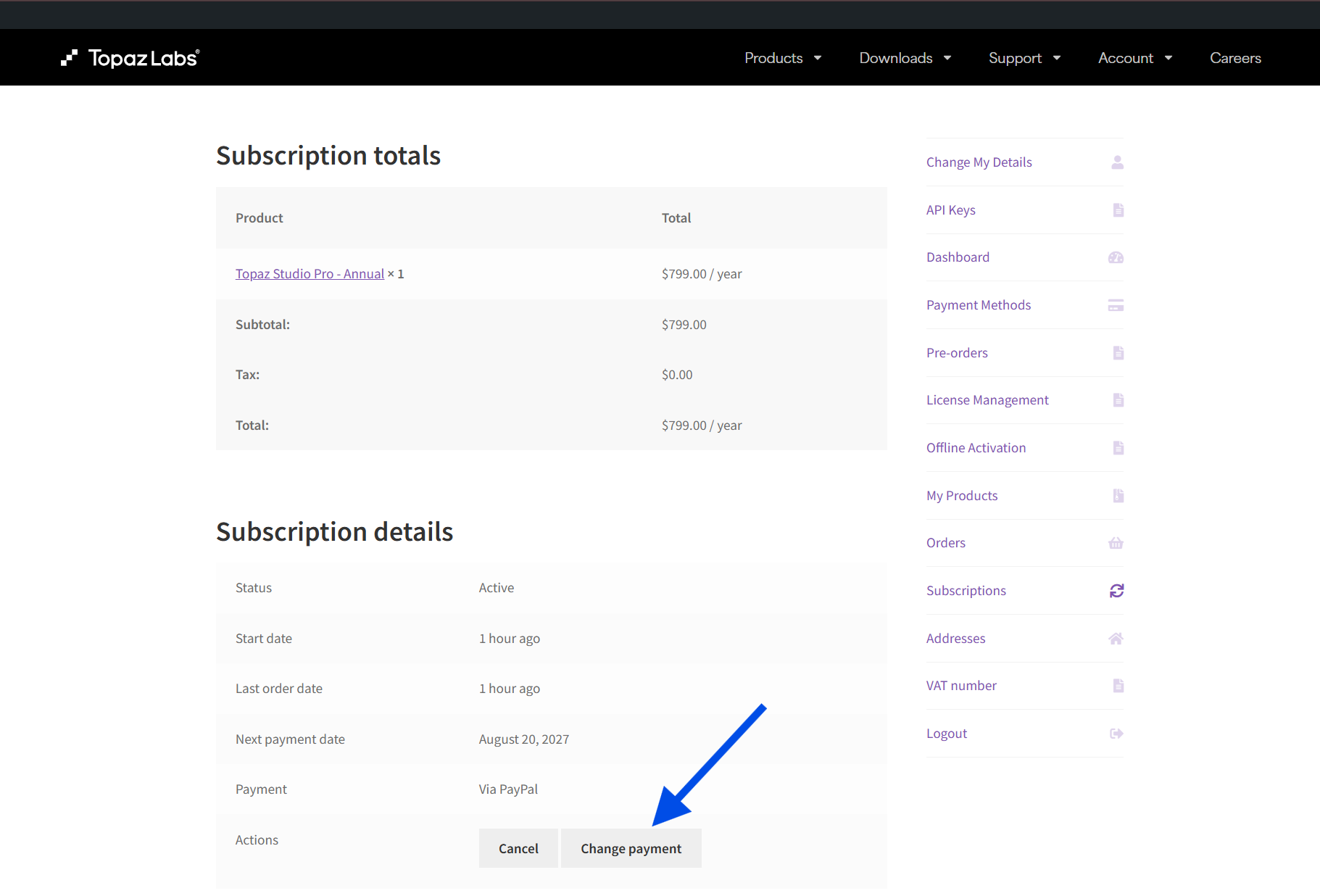View Payment Methods

pyautogui.click(x=979, y=305)
